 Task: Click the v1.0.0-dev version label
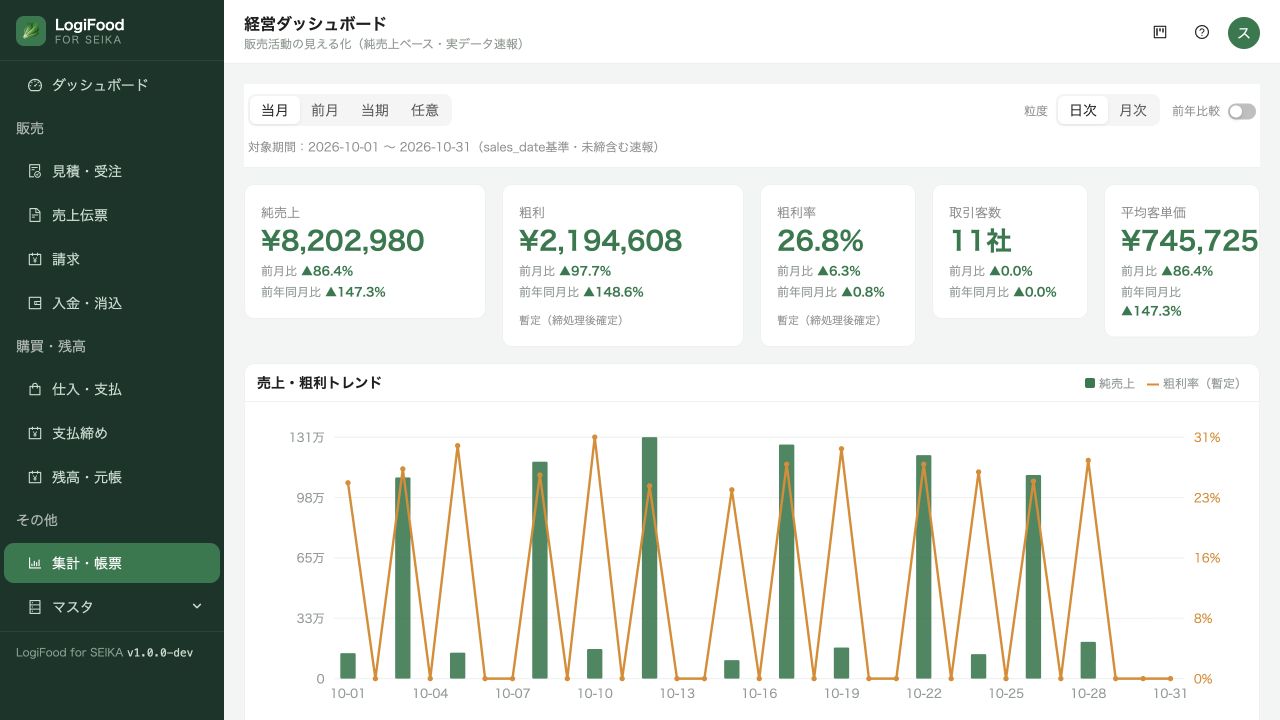click(160, 652)
